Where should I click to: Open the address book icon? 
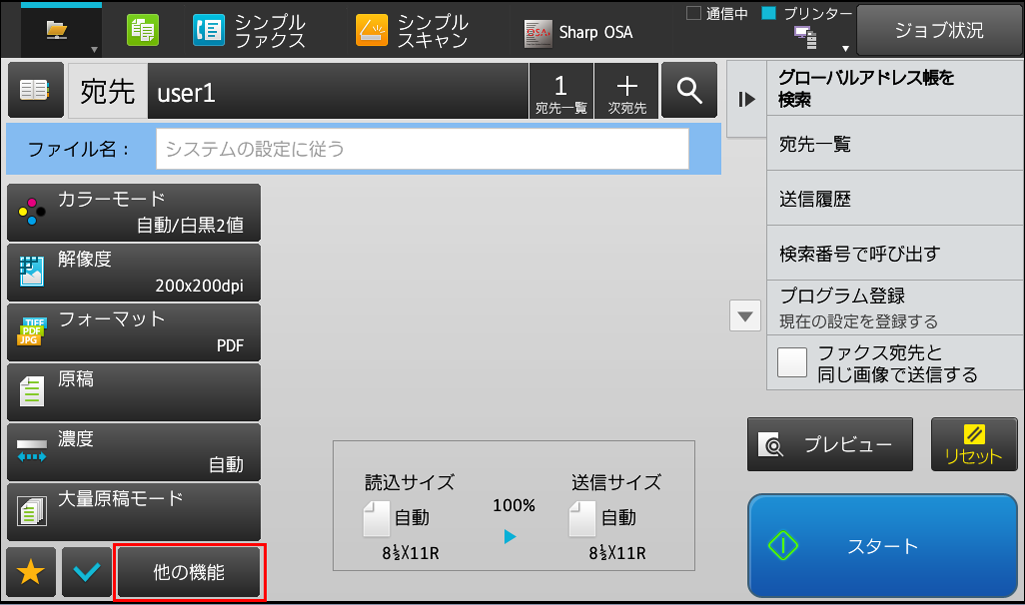tap(35, 90)
